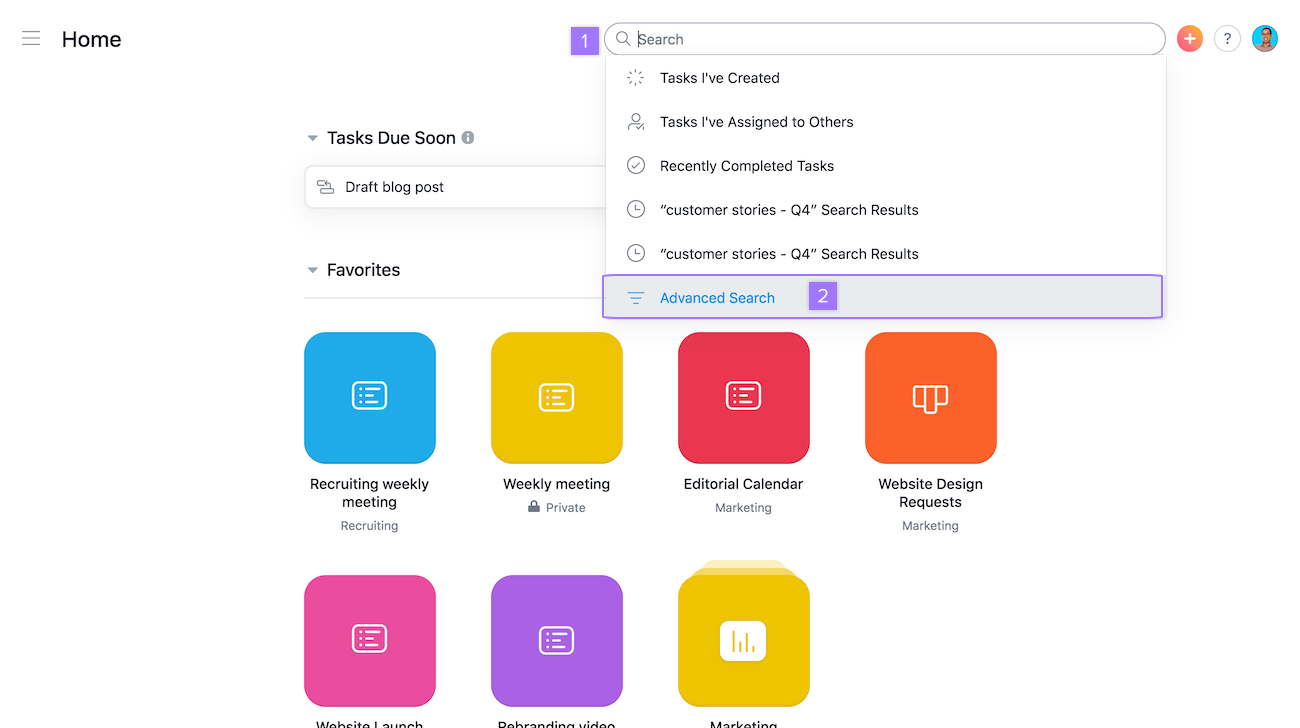The image size is (1300, 728).
Task: Click the orange plus quick-add button
Action: 1189,39
